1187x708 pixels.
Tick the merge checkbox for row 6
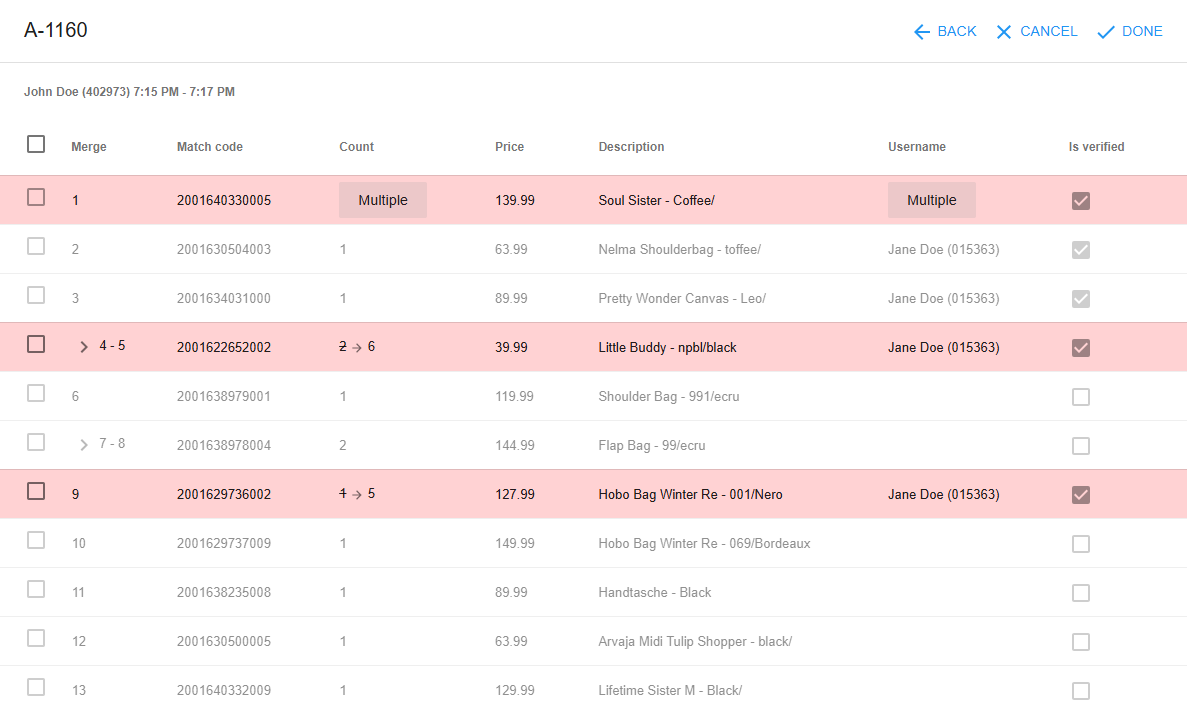pos(36,393)
